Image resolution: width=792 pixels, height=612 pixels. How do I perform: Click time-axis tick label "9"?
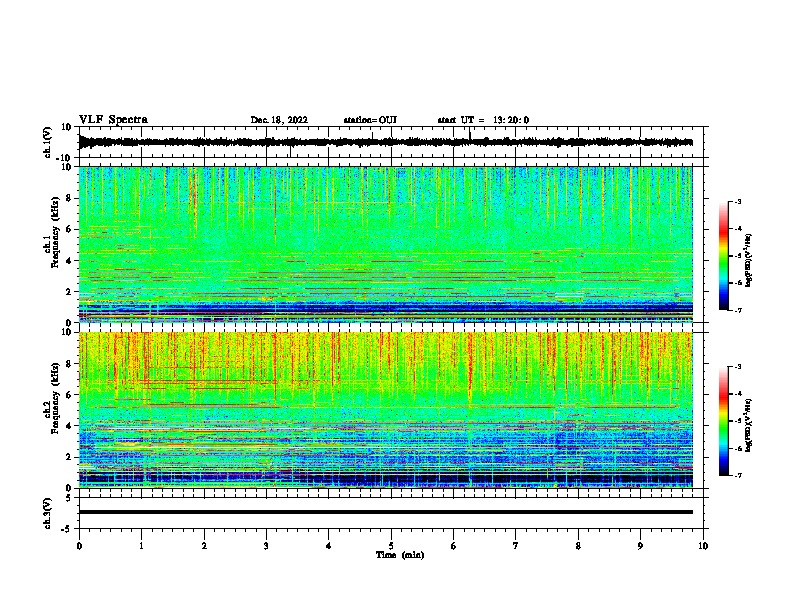(640, 546)
